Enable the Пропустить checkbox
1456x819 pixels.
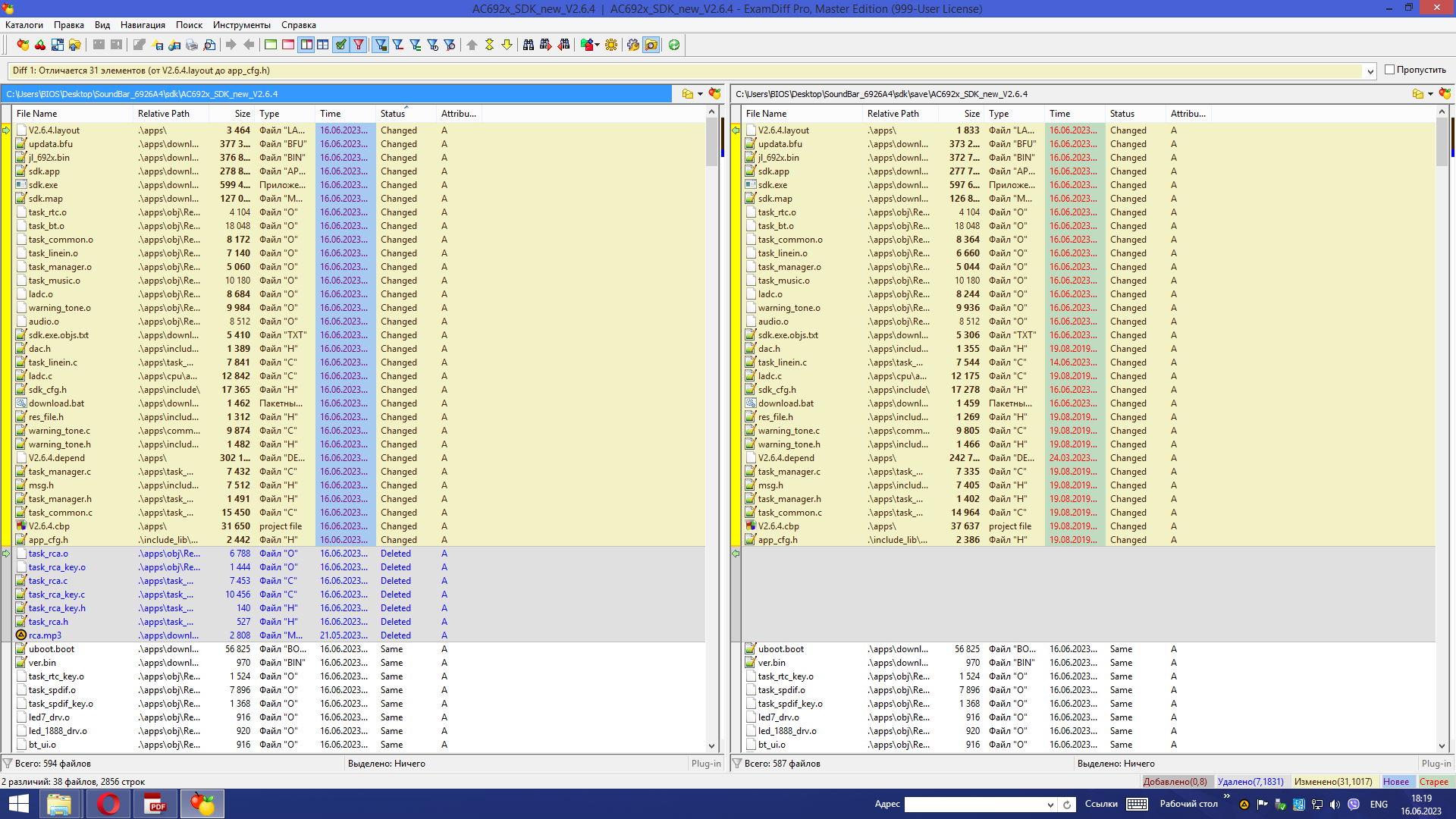pyautogui.click(x=1390, y=70)
